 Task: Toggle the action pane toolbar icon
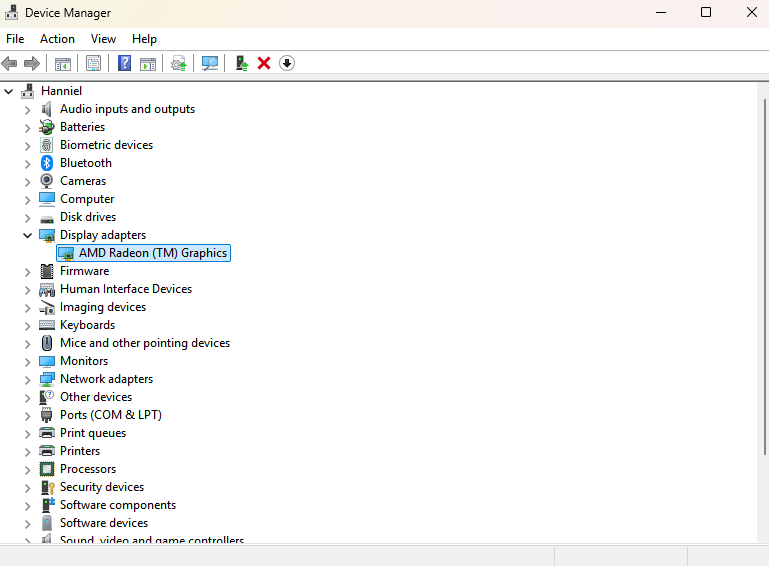click(x=148, y=63)
